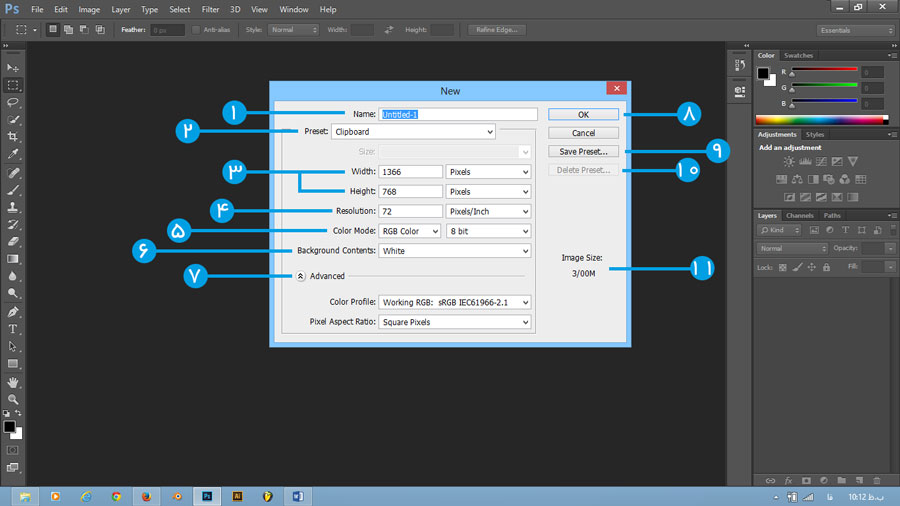900x506 pixels.
Task: Collapse the Advanced section
Action: coord(300,276)
